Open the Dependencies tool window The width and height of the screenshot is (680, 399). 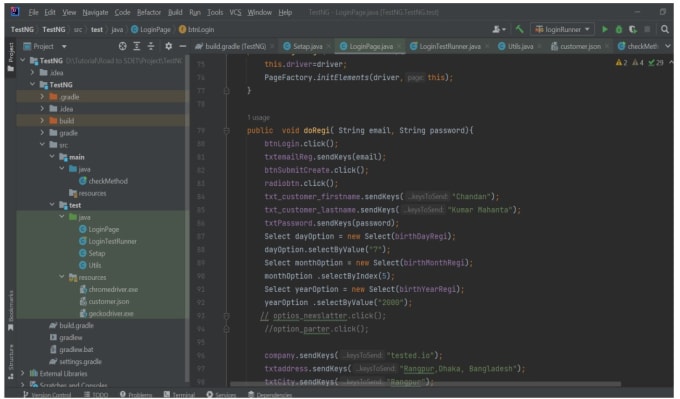coord(270,394)
